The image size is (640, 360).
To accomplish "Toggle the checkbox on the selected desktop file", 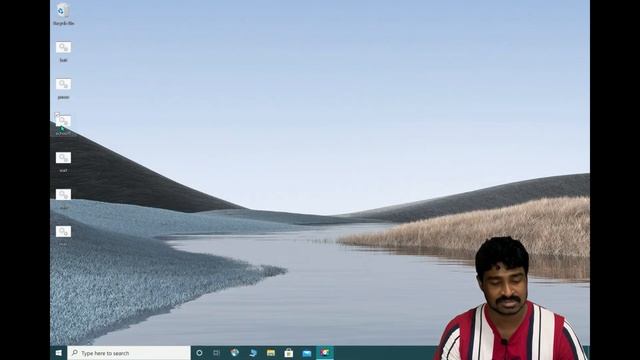I will pos(57,115).
